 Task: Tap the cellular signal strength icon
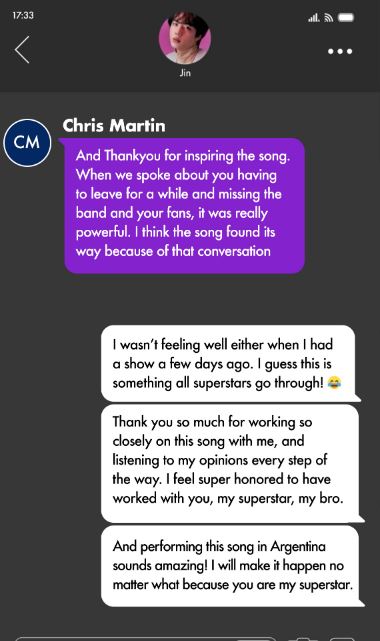[314, 18]
